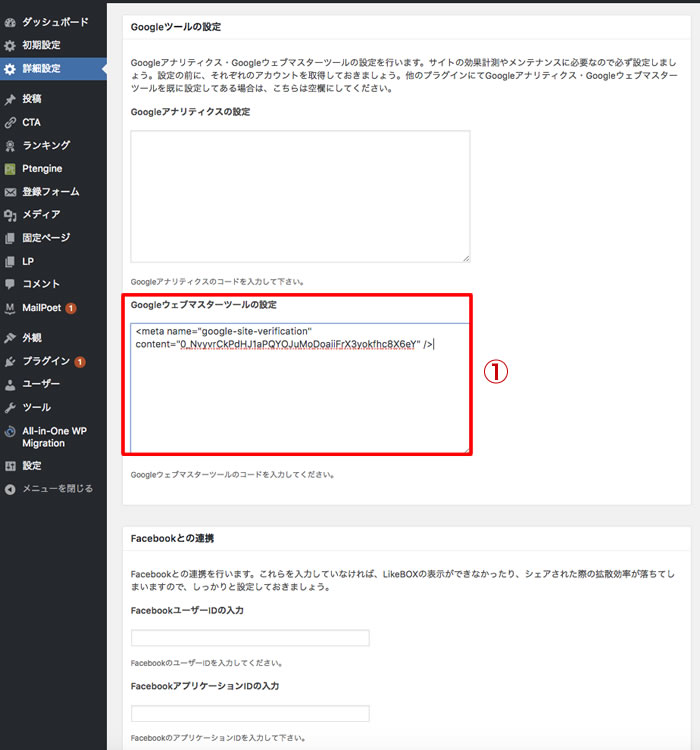The image size is (700, 750).
Task: Click the envelope icon beside 登録フォーム
Action: point(10,191)
